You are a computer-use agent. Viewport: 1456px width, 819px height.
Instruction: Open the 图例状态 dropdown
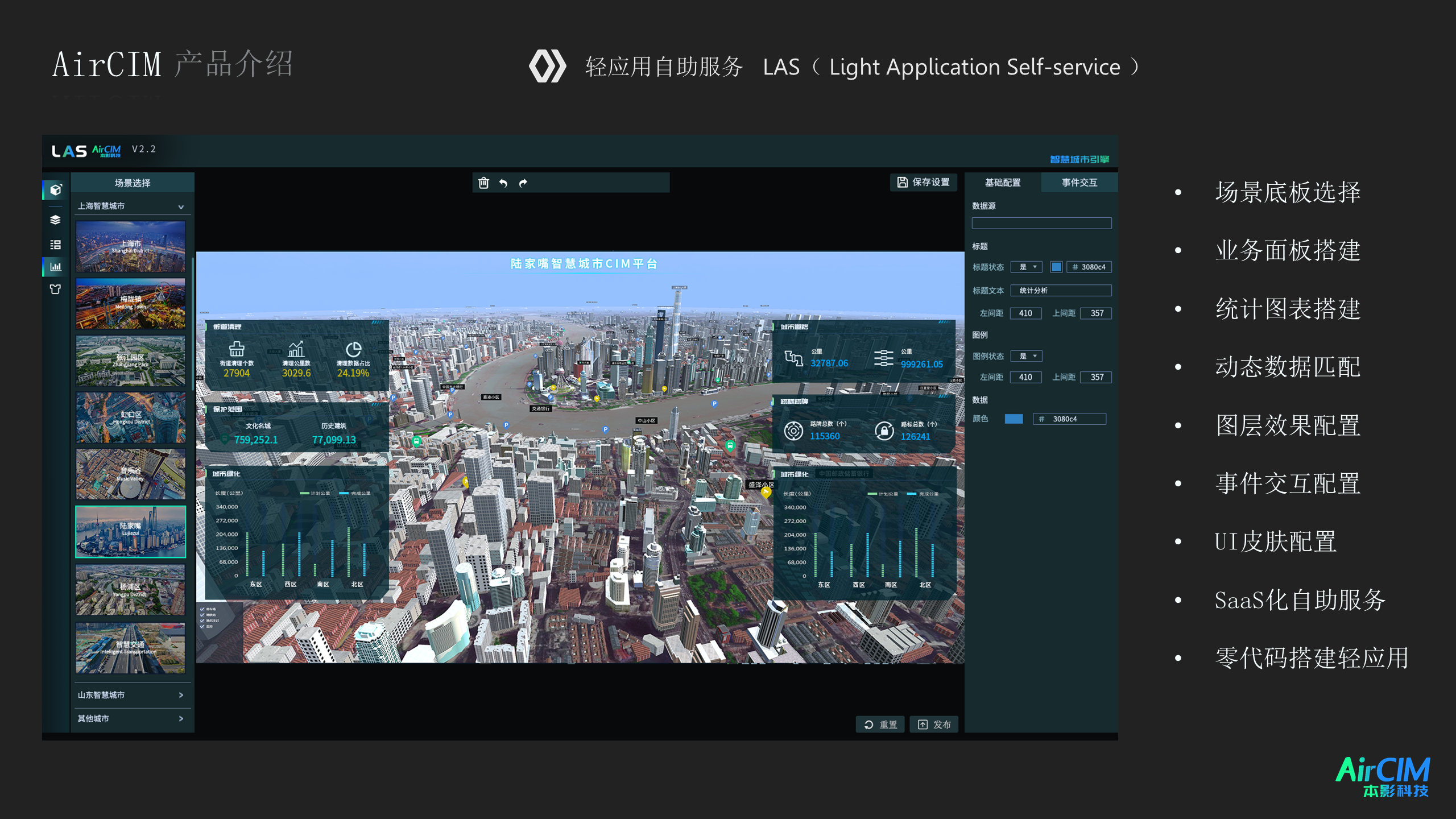[1027, 356]
